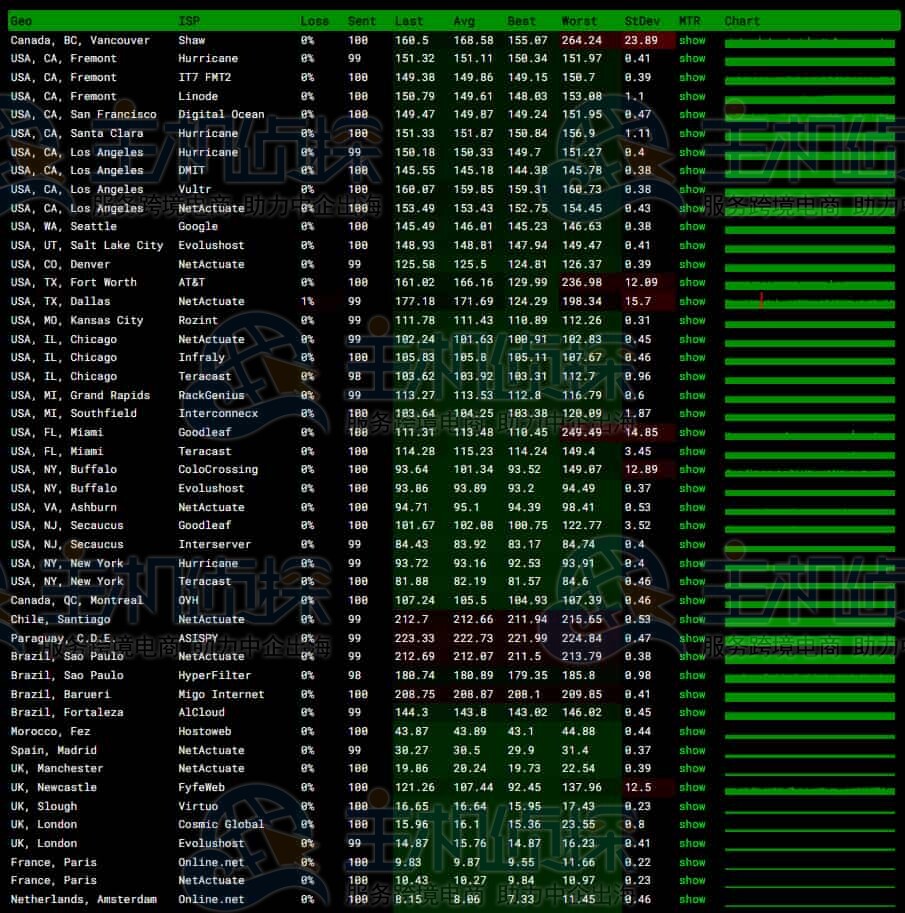Click show for London Cosmic Global row
This screenshot has width=905, height=913.
click(x=692, y=824)
